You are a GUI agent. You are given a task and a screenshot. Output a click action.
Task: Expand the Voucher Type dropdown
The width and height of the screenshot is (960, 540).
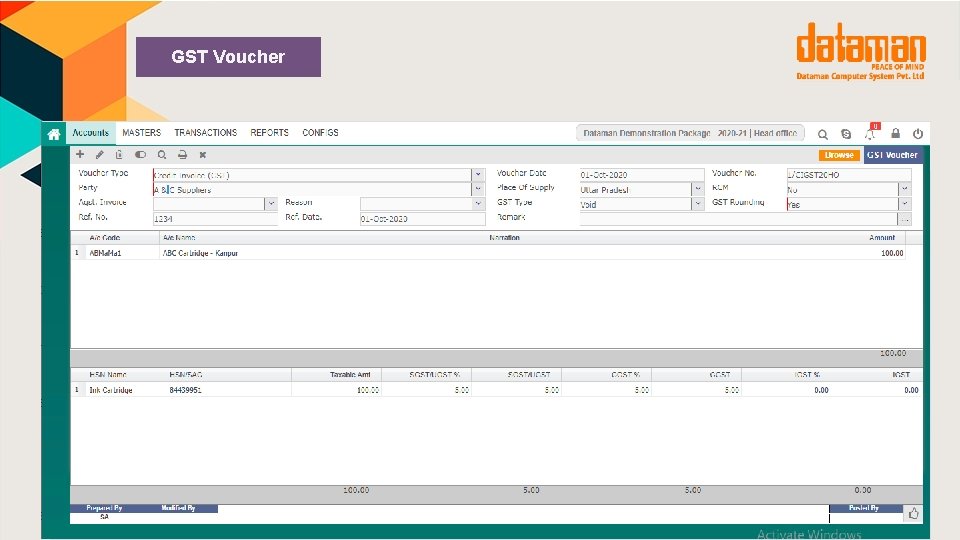[478, 175]
